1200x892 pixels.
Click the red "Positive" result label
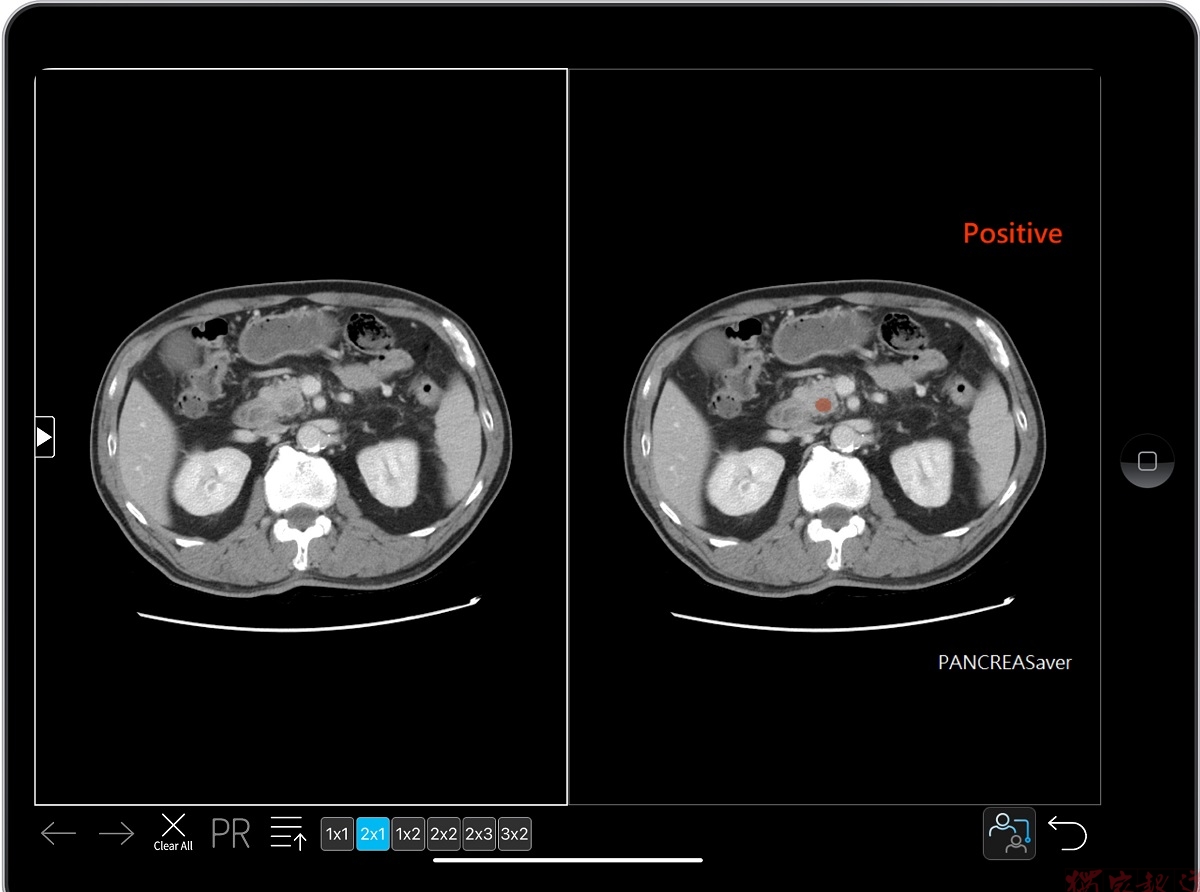click(x=1012, y=234)
